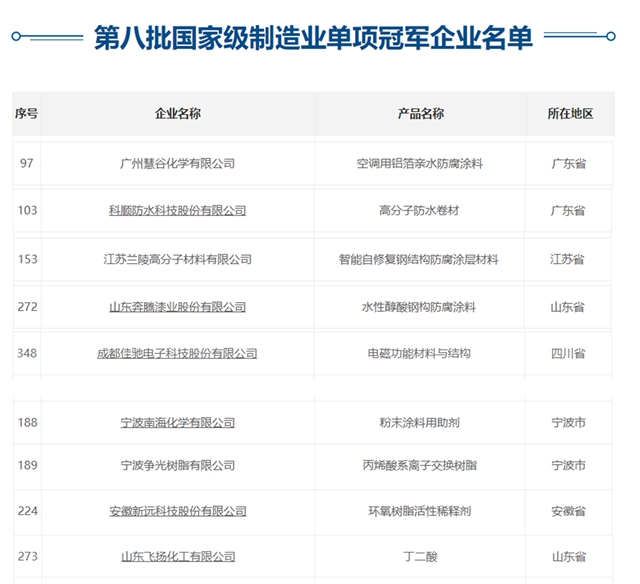The height and width of the screenshot is (584, 640).
Task: Open link 山东飞扬化工有限公司
Action: 178,557
